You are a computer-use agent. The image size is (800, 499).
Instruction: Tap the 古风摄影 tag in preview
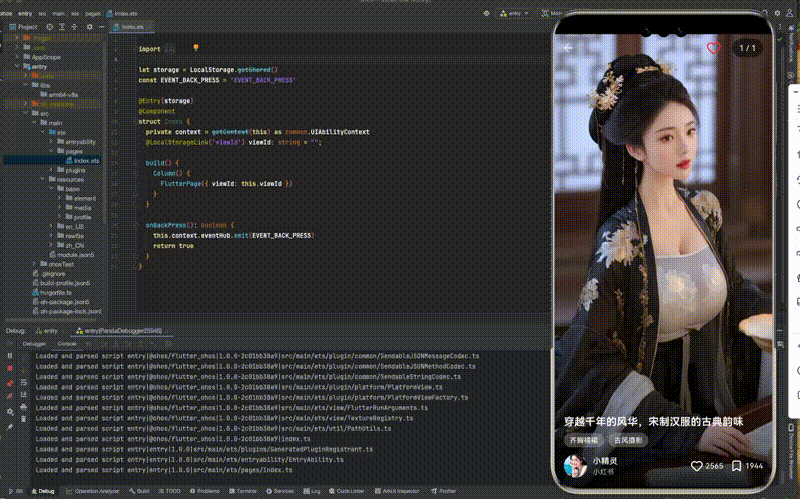[x=628, y=440]
